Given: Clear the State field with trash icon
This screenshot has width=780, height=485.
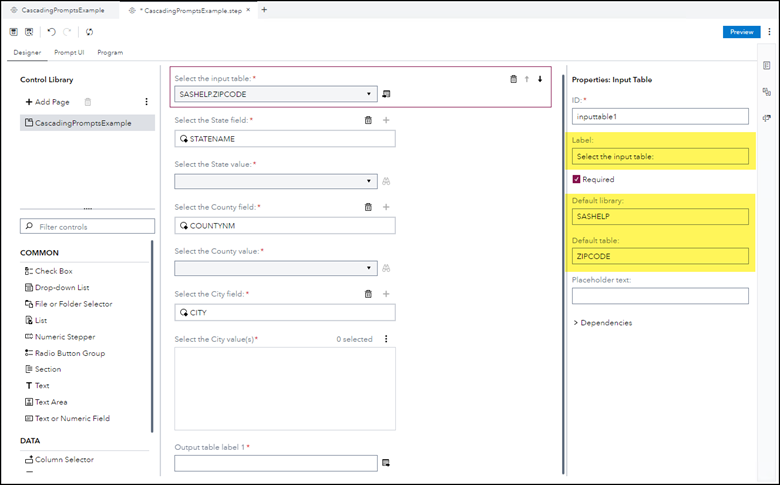Looking at the screenshot, I should (368, 120).
